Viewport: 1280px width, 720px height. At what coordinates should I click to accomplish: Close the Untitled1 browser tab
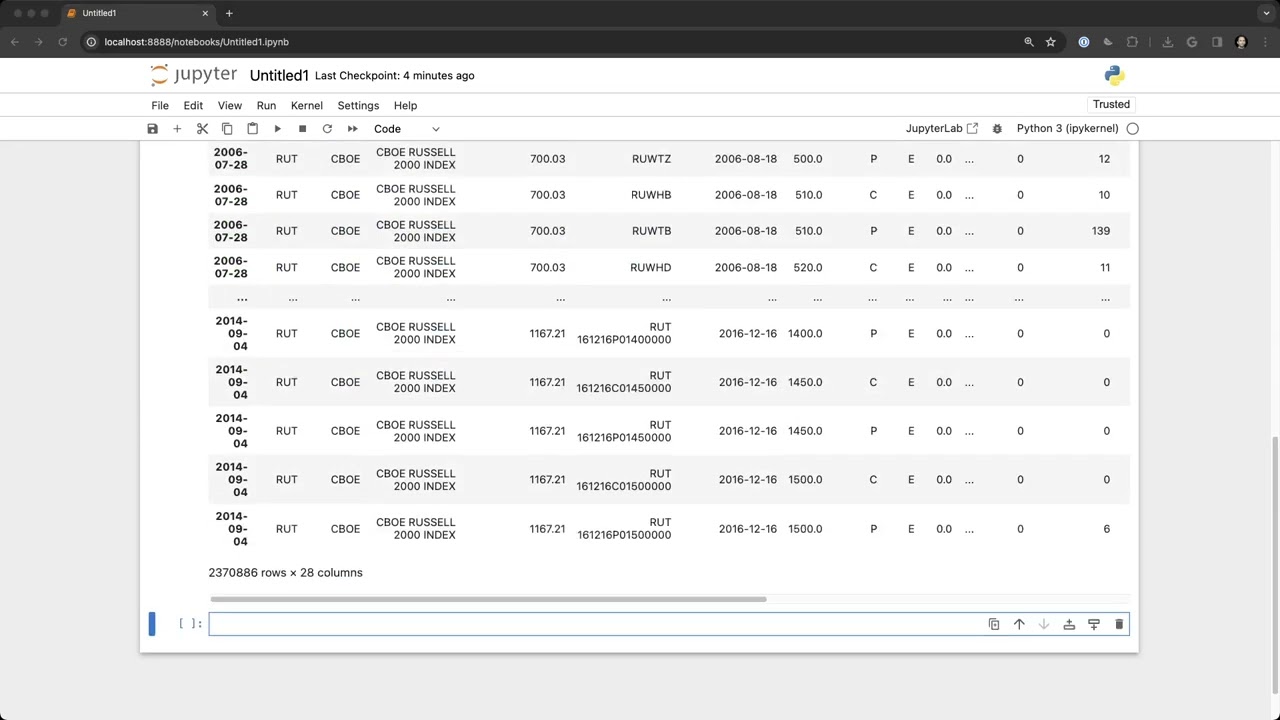pos(206,13)
